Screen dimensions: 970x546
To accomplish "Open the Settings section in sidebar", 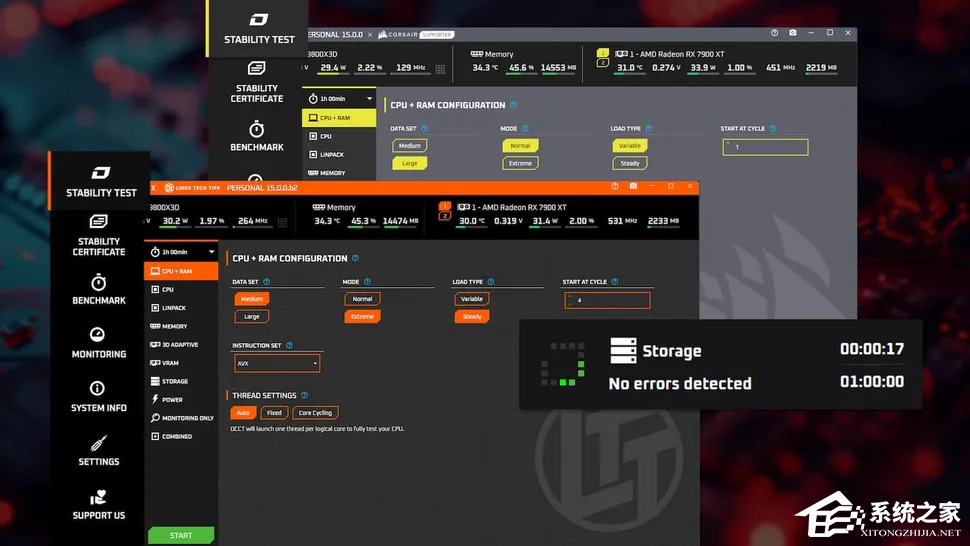I will [99, 450].
